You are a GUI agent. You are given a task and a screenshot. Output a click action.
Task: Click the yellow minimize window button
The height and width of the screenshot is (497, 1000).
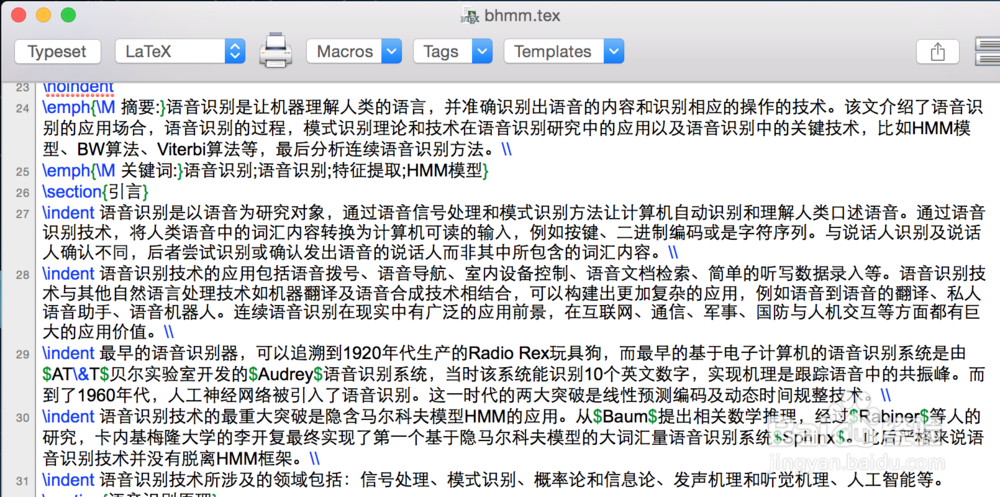click(x=43, y=15)
